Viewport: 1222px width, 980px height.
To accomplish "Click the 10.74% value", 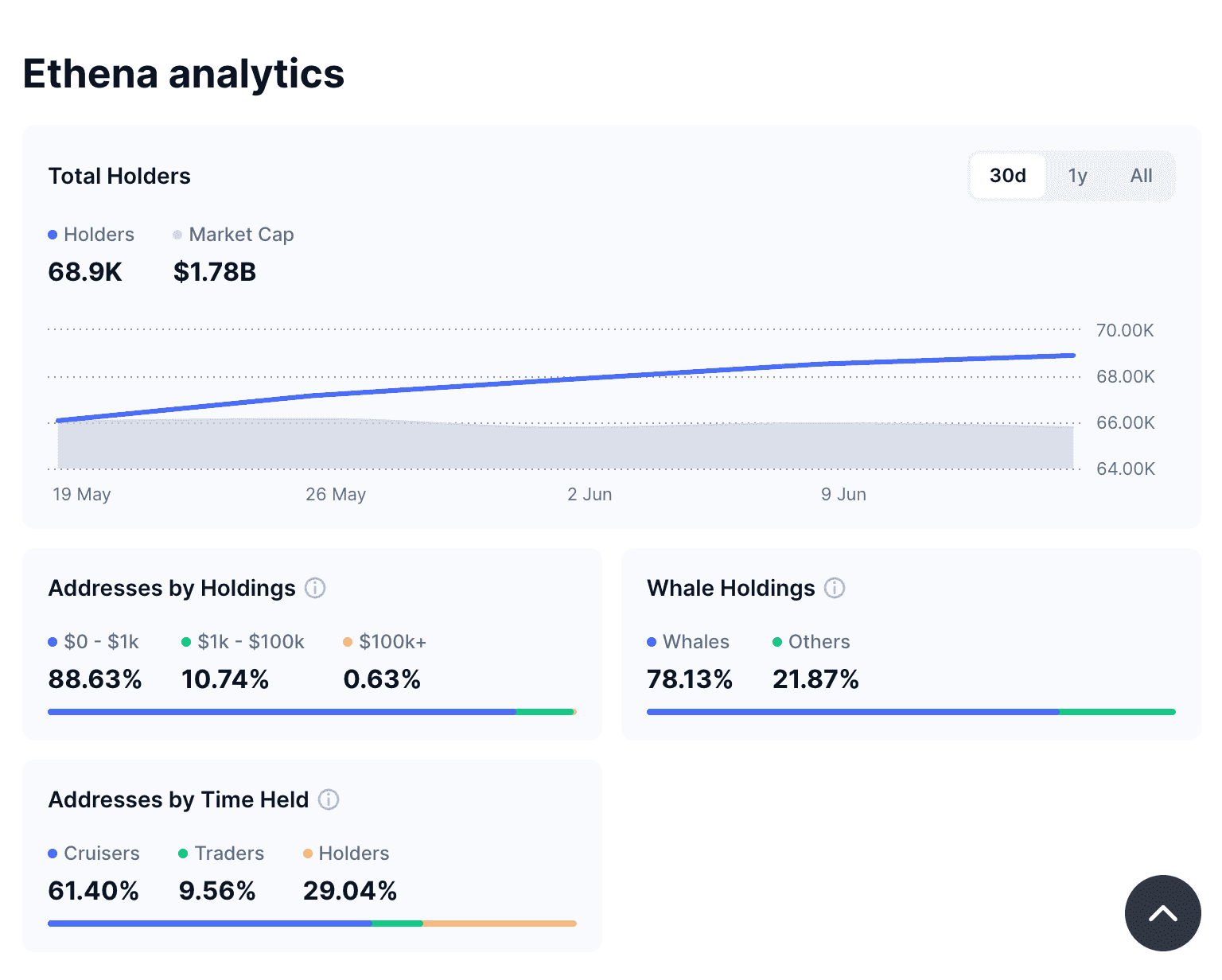I will click(225, 679).
